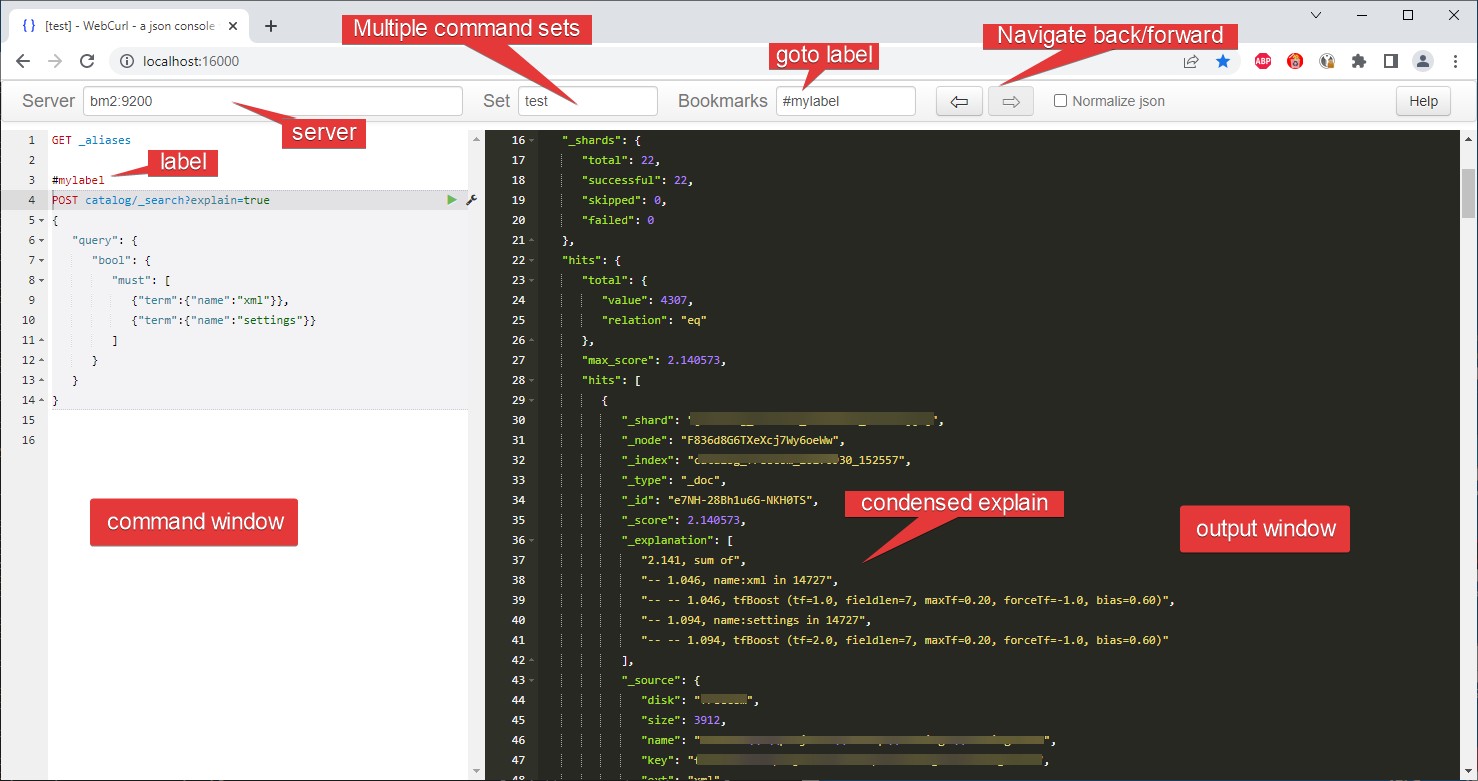Click the fold arrow at editor line 14

tap(42, 400)
